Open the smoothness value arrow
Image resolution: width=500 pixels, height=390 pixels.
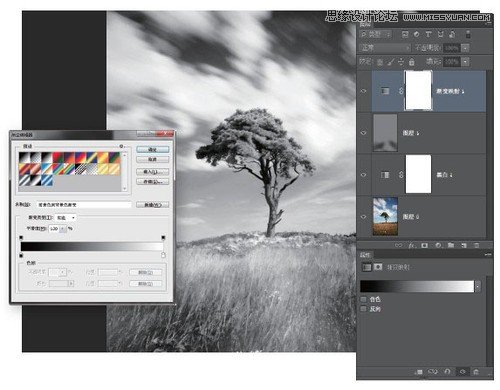point(63,229)
